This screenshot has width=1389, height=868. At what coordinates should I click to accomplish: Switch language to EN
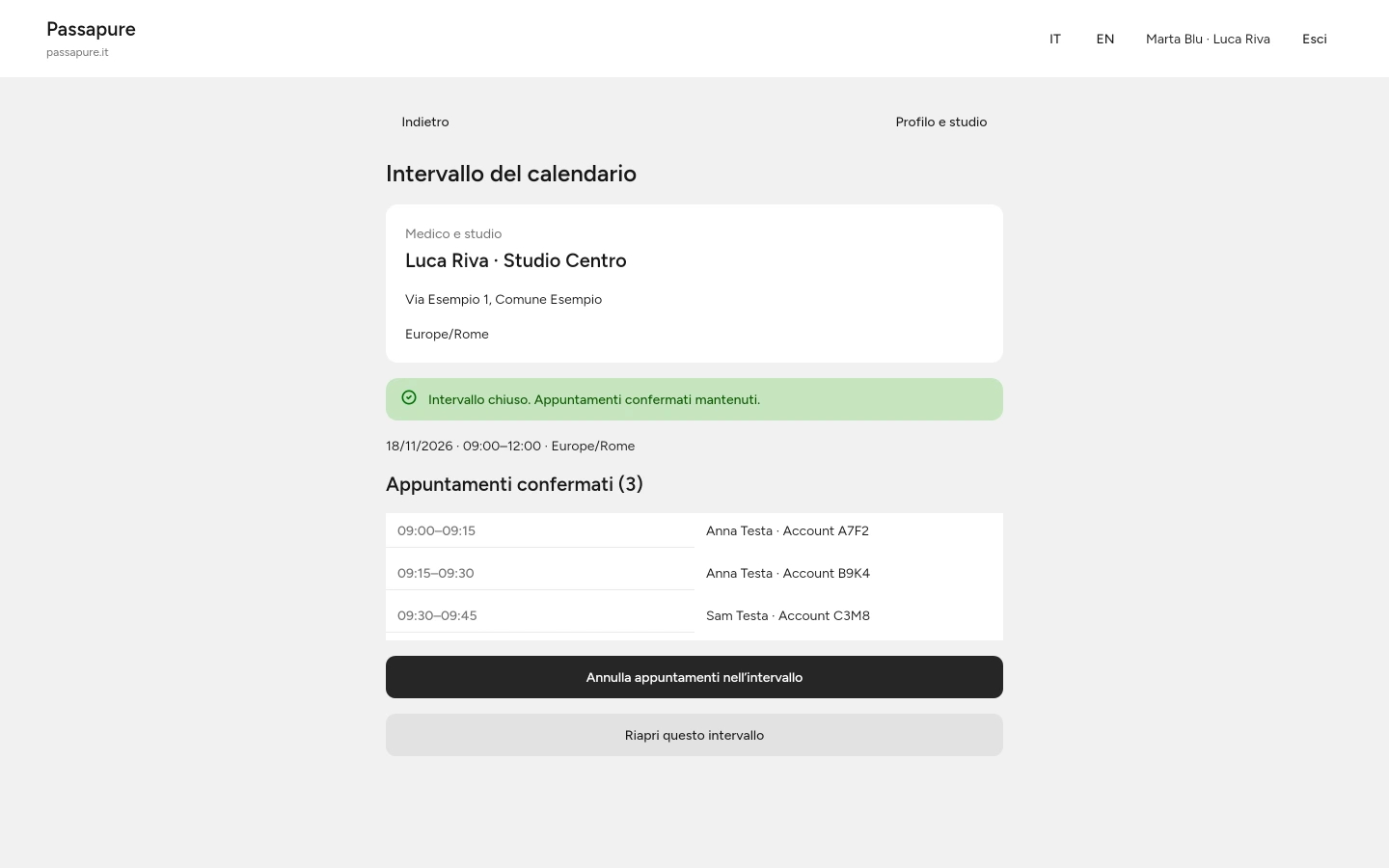(1105, 39)
